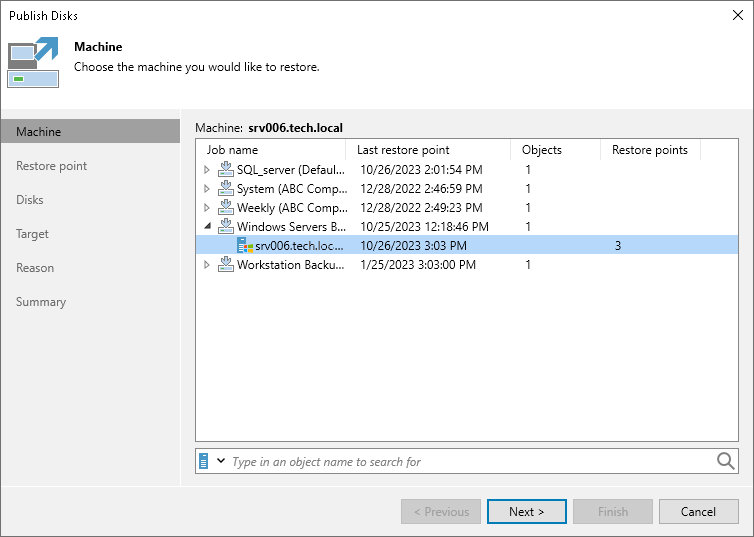The width and height of the screenshot is (754, 537).
Task: Click the disabled < Previous button
Action: coord(441,512)
